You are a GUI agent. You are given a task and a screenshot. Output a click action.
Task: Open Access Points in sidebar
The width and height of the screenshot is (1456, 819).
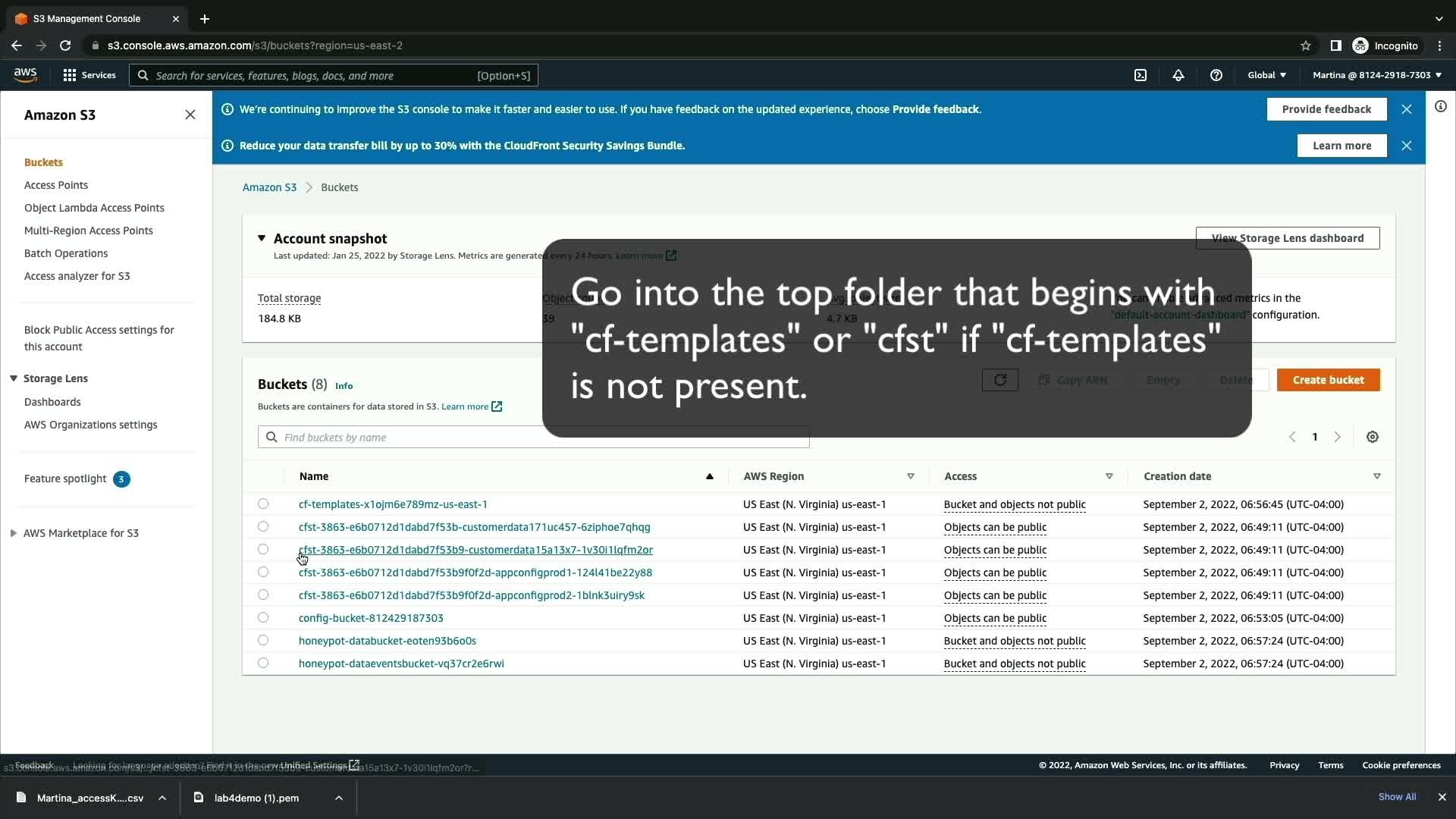click(x=56, y=185)
